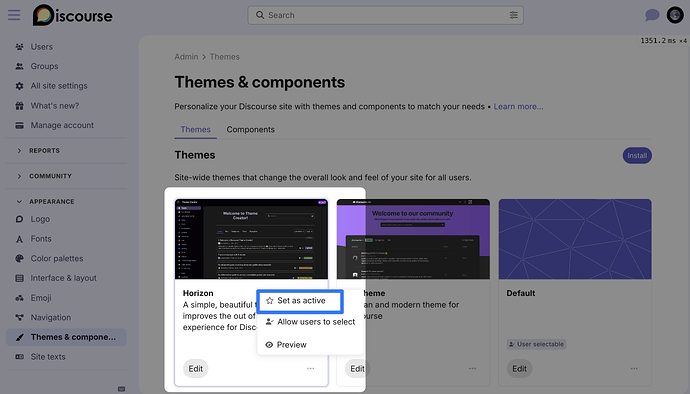Edit the second theme card
This screenshot has height=394, width=690.
point(357,368)
